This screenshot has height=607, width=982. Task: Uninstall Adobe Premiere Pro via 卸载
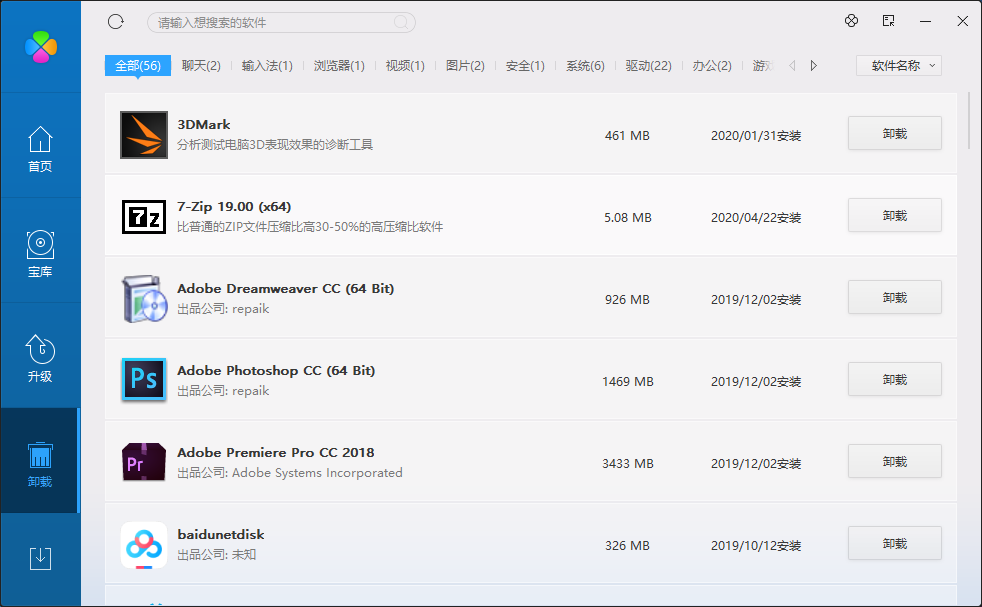(x=894, y=462)
